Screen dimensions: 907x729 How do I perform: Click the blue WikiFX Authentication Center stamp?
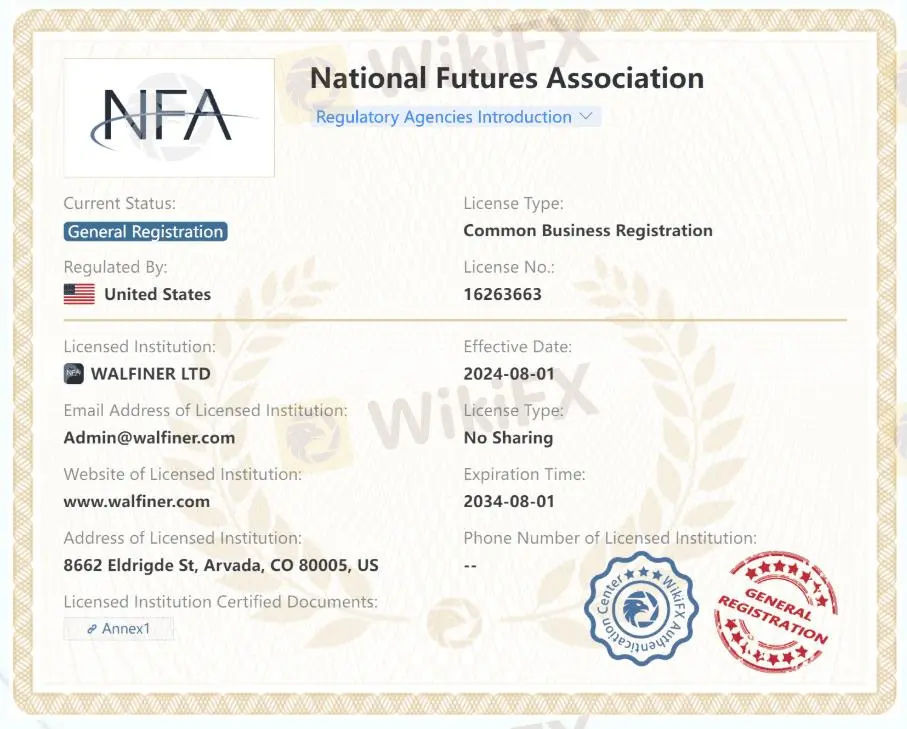pos(640,606)
